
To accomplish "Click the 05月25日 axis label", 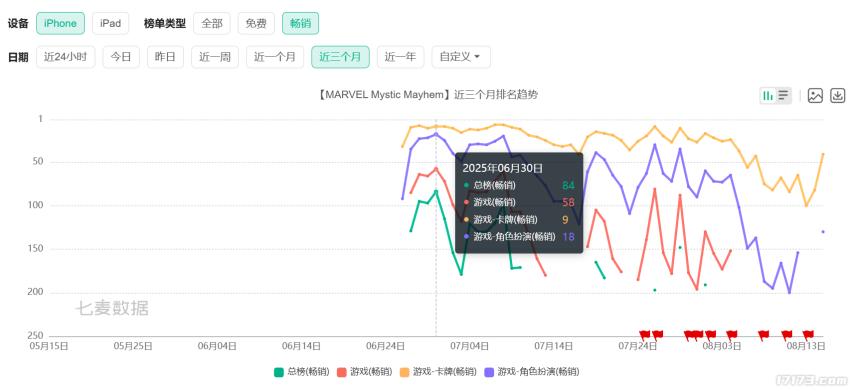I will point(134,346).
